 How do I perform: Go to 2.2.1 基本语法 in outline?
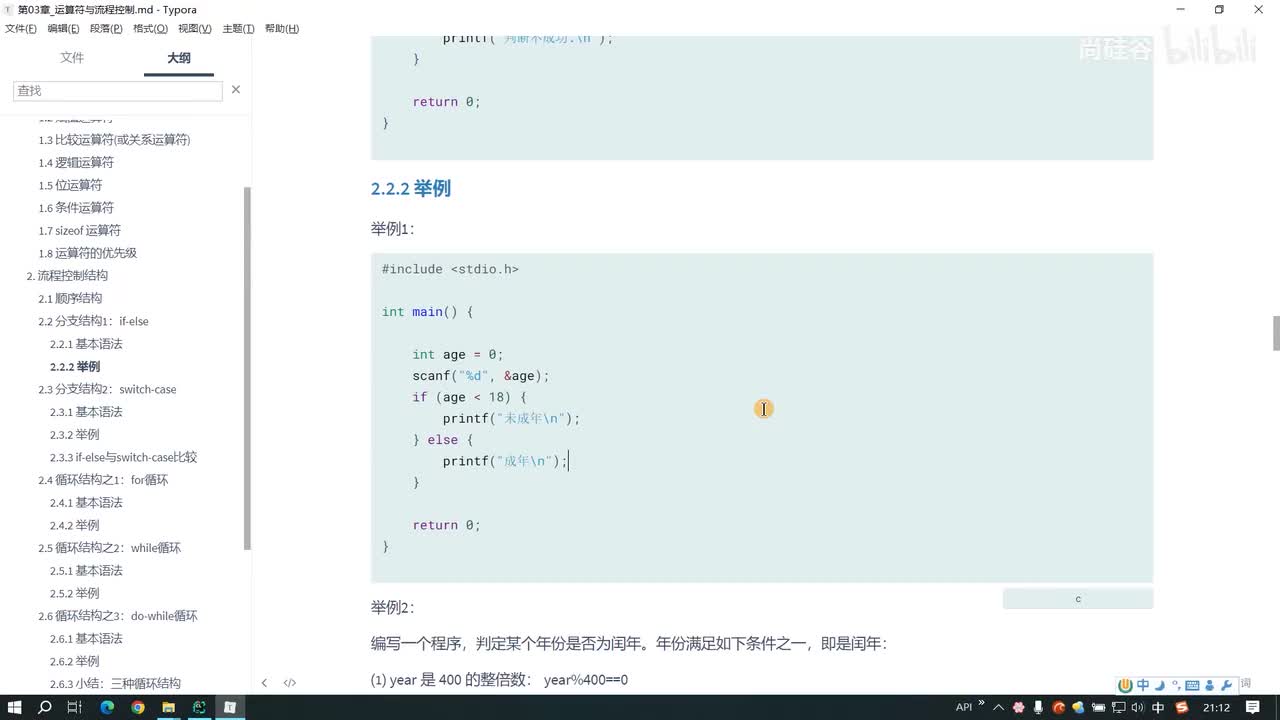pyautogui.click(x=86, y=344)
